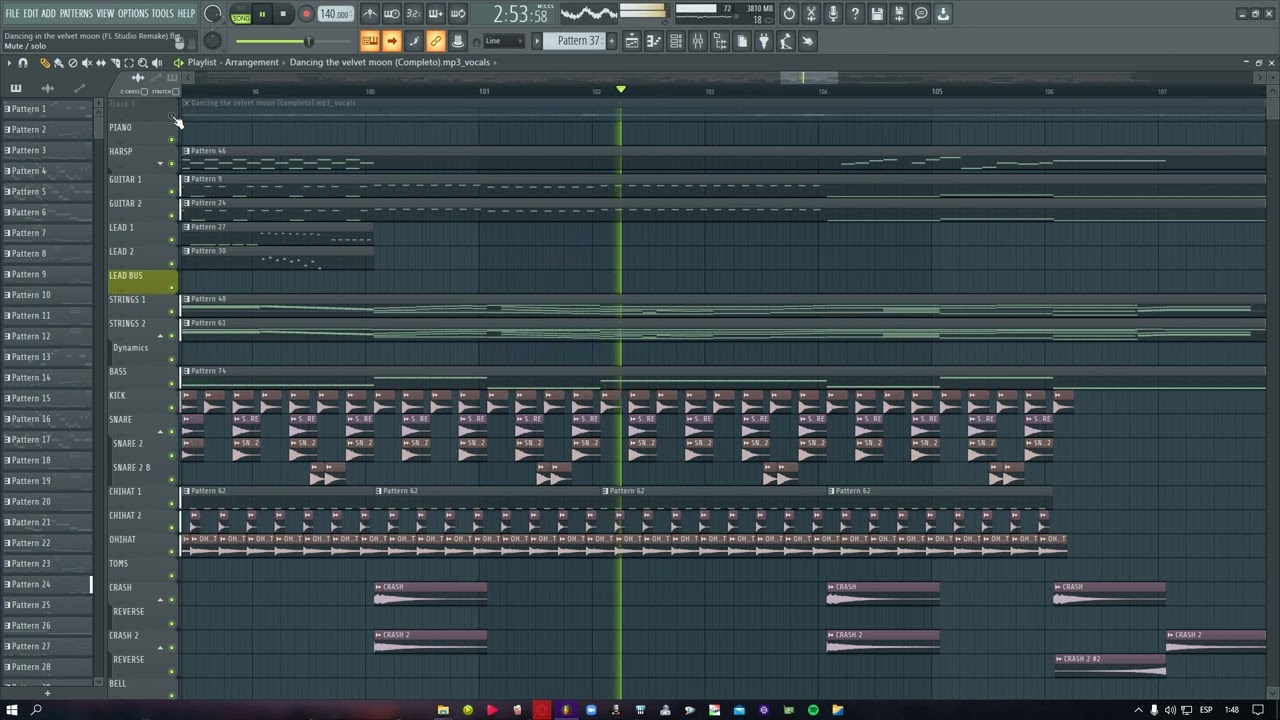1280x720 pixels.
Task: Mute the LEAD BUS track
Action: (x=171, y=288)
